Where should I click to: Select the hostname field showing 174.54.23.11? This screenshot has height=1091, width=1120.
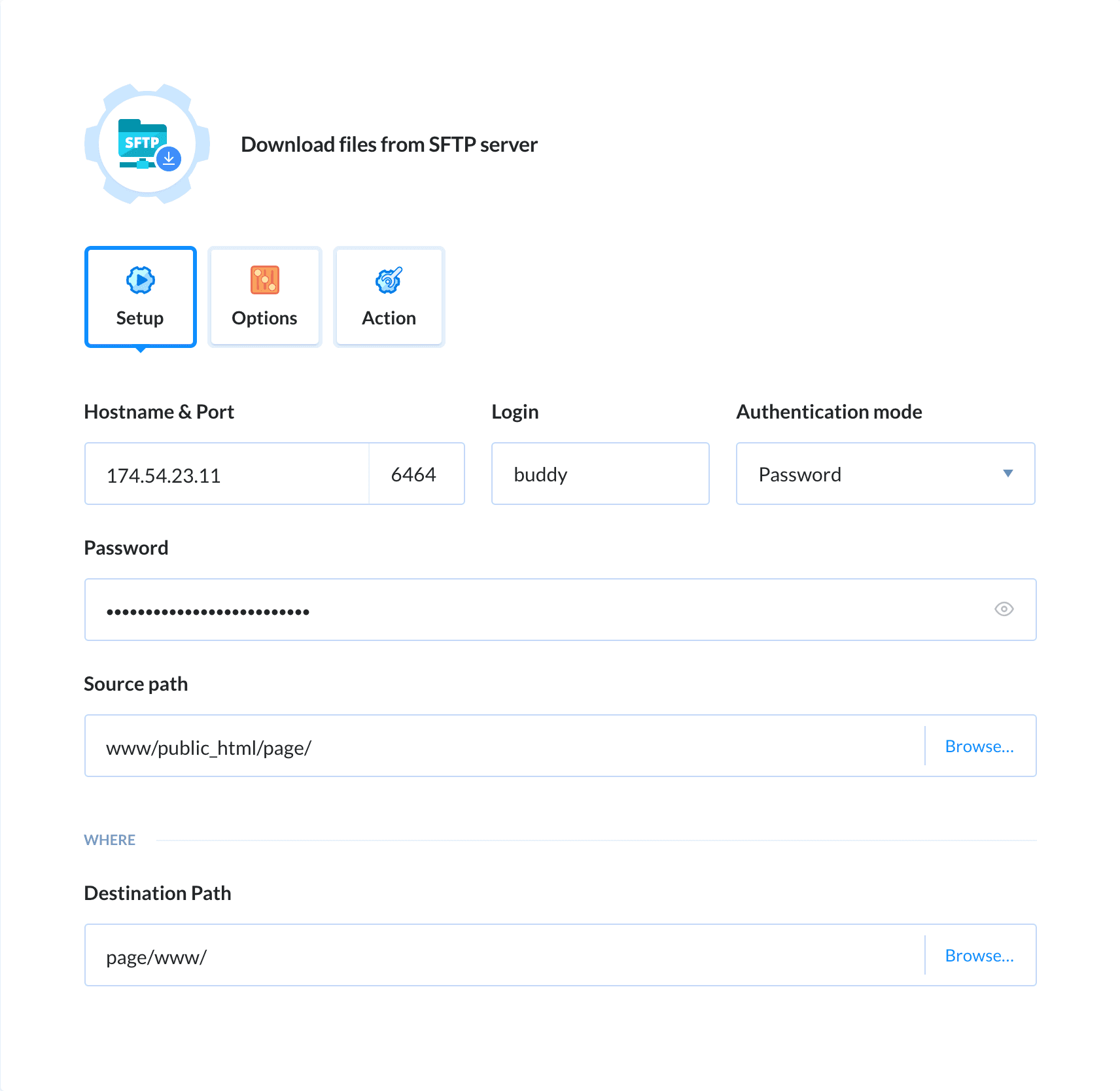coord(226,474)
